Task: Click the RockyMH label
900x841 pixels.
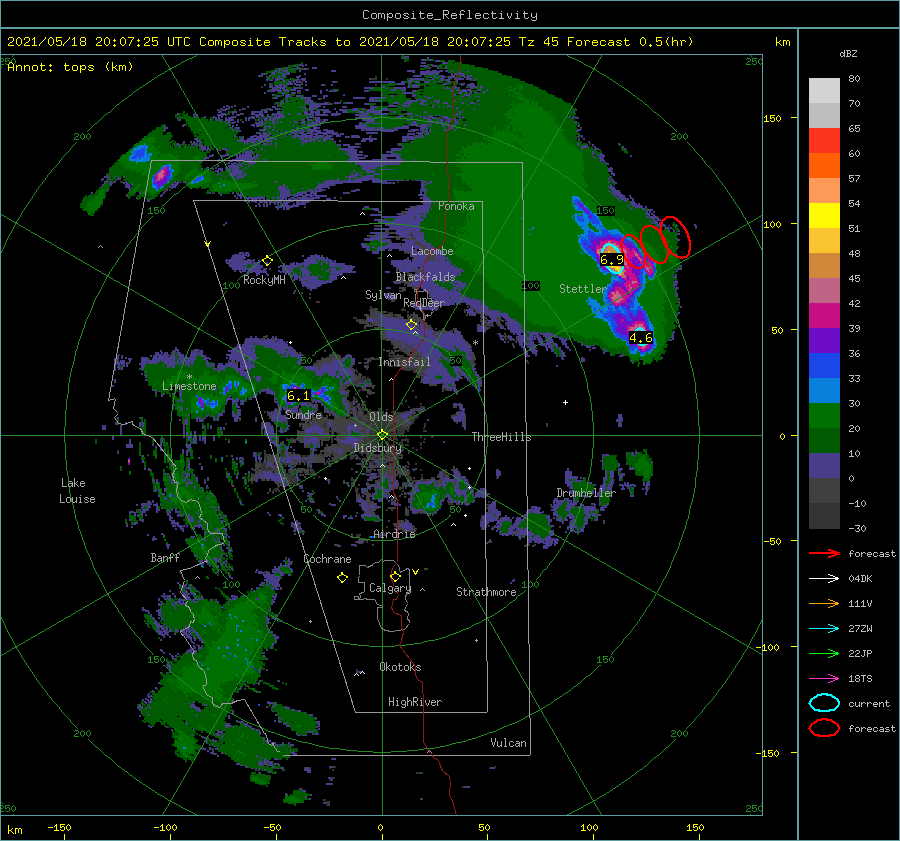Action: (264, 280)
